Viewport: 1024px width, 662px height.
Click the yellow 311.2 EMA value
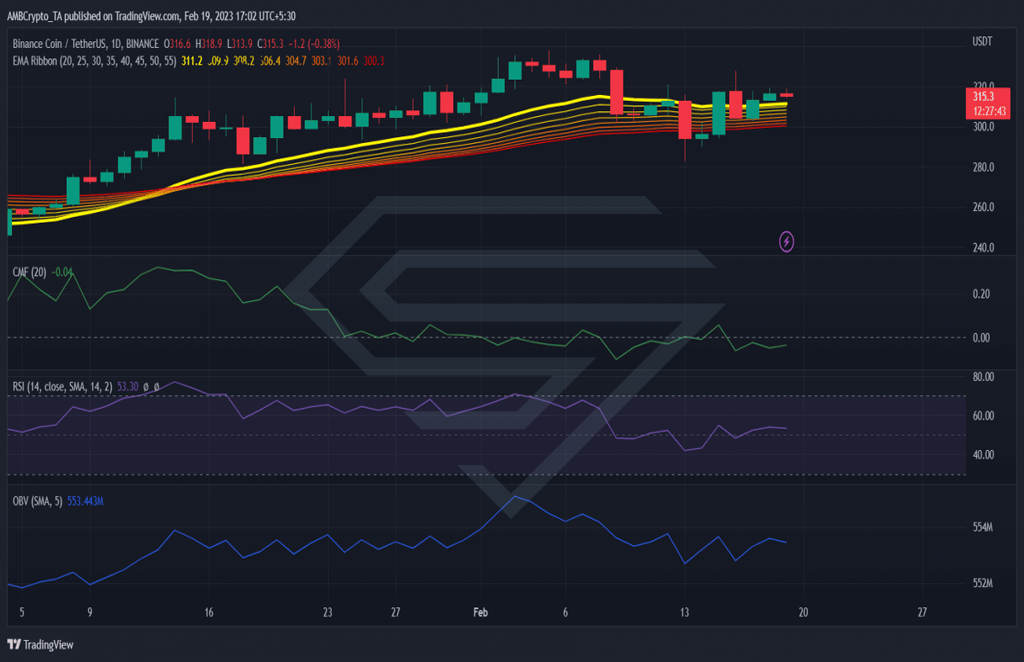coord(191,61)
